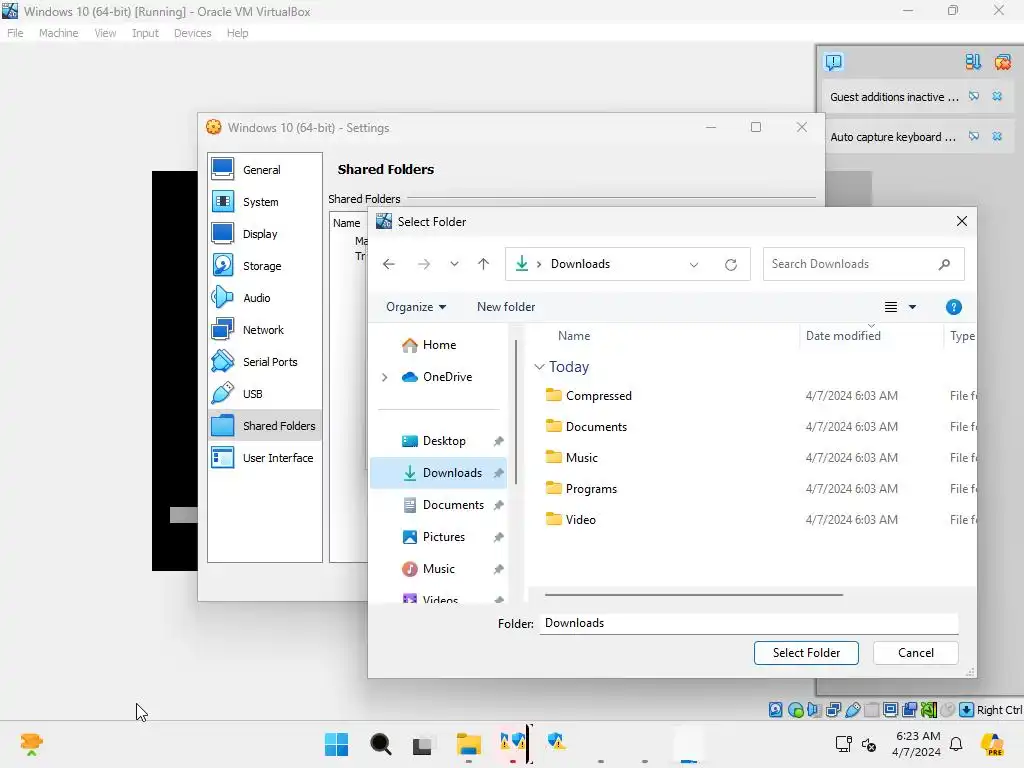Click the Cancel button
Image resolution: width=1024 pixels, height=768 pixels.
pyautogui.click(x=916, y=652)
